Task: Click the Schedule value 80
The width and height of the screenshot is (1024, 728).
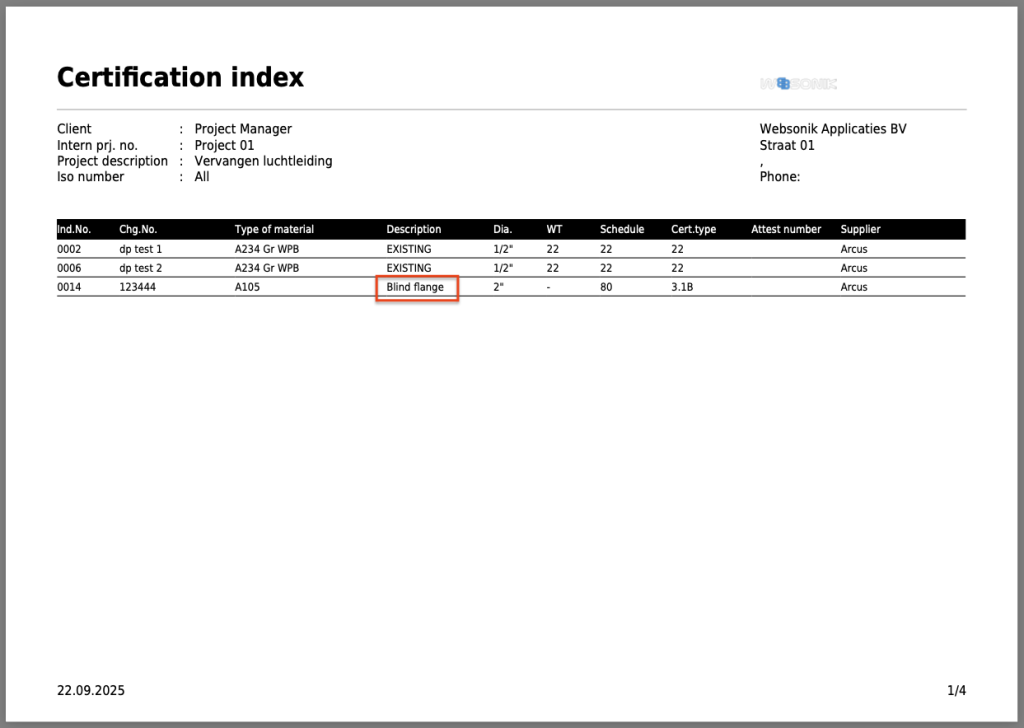Action: (x=606, y=288)
